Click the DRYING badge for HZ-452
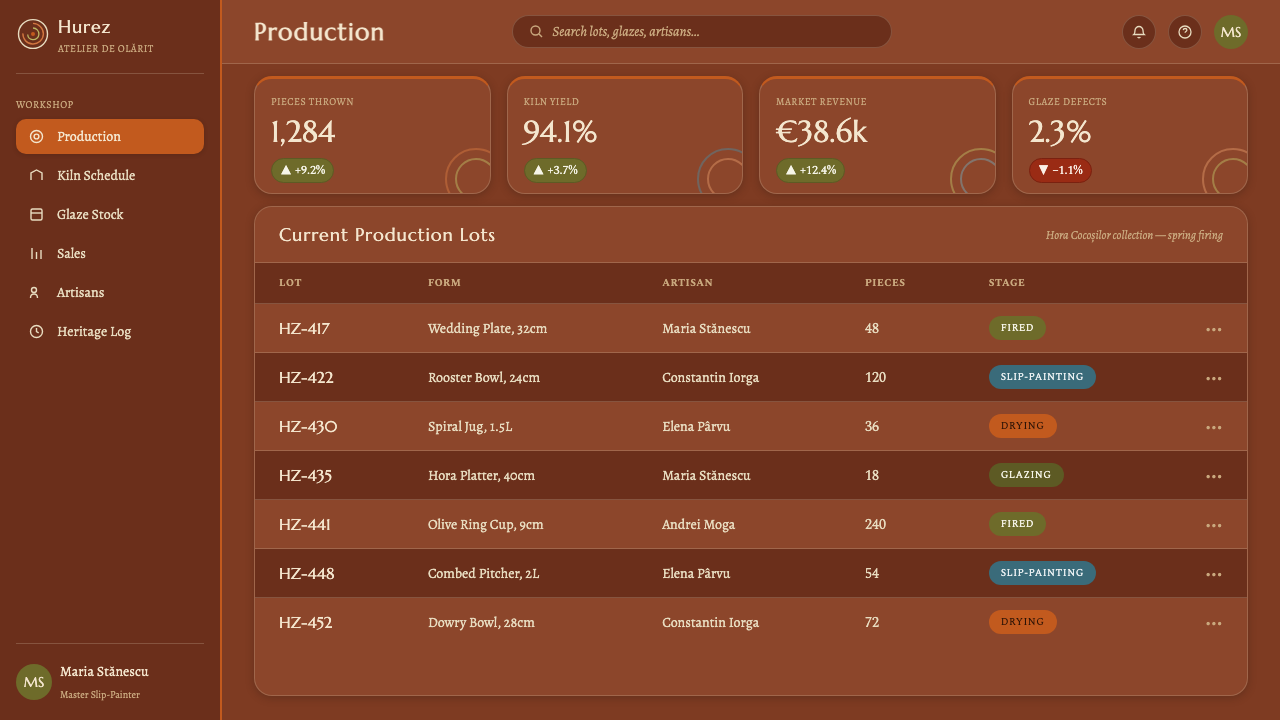 [x=1022, y=622]
